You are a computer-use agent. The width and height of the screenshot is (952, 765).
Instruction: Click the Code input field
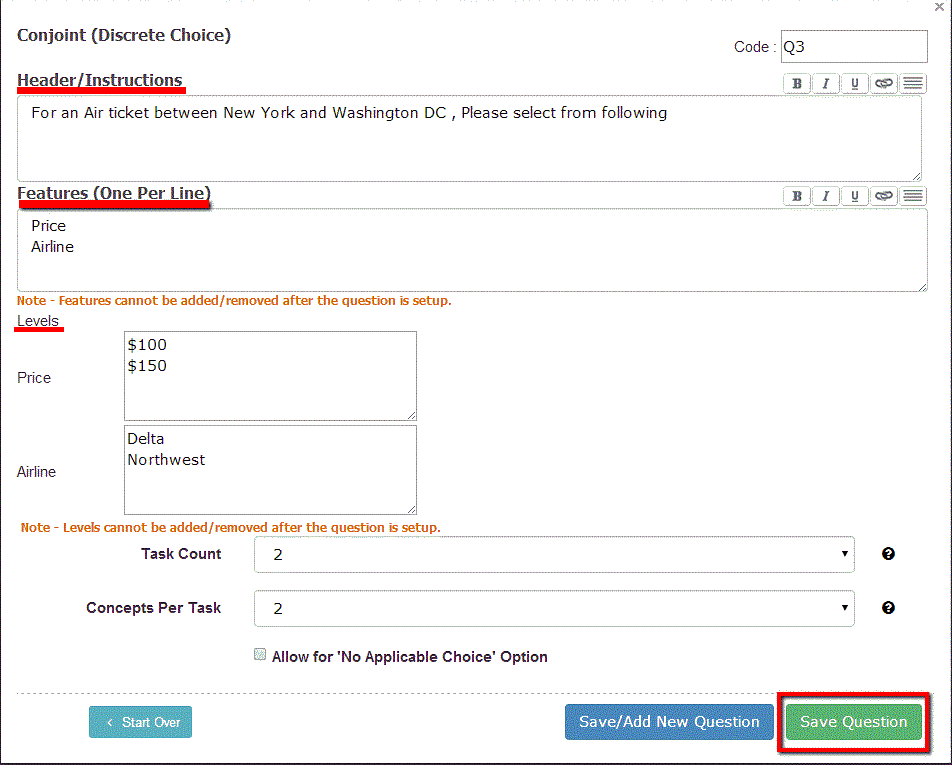853,47
